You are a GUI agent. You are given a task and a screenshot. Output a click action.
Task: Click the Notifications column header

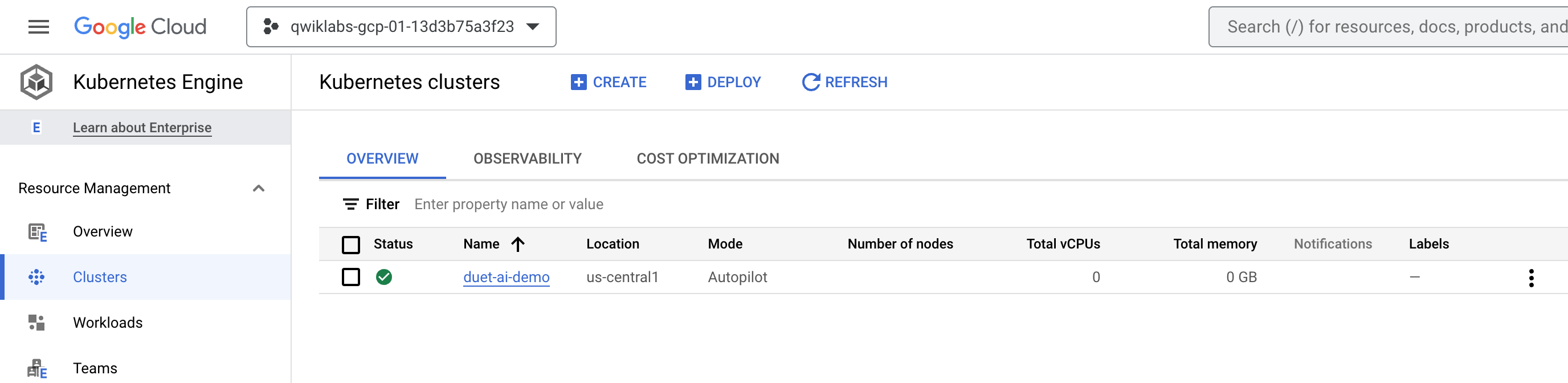pos(1333,244)
